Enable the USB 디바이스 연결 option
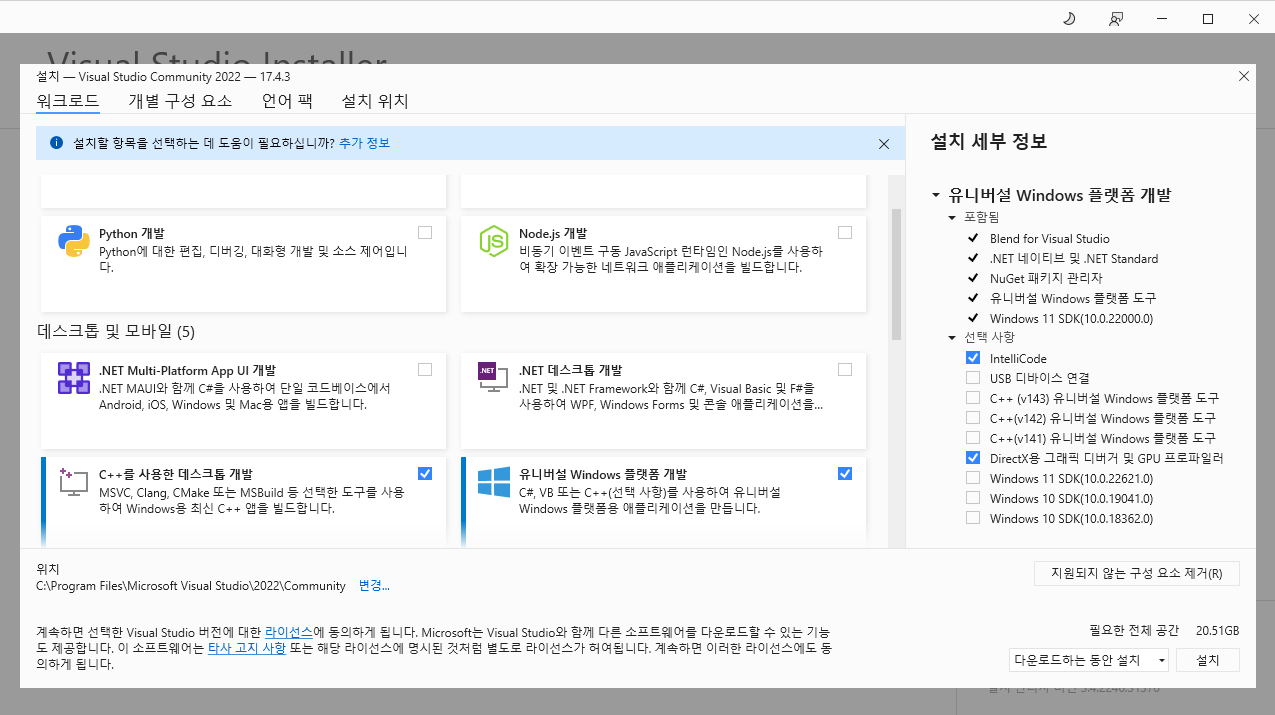The width and height of the screenshot is (1275, 715). coord(973,378)
